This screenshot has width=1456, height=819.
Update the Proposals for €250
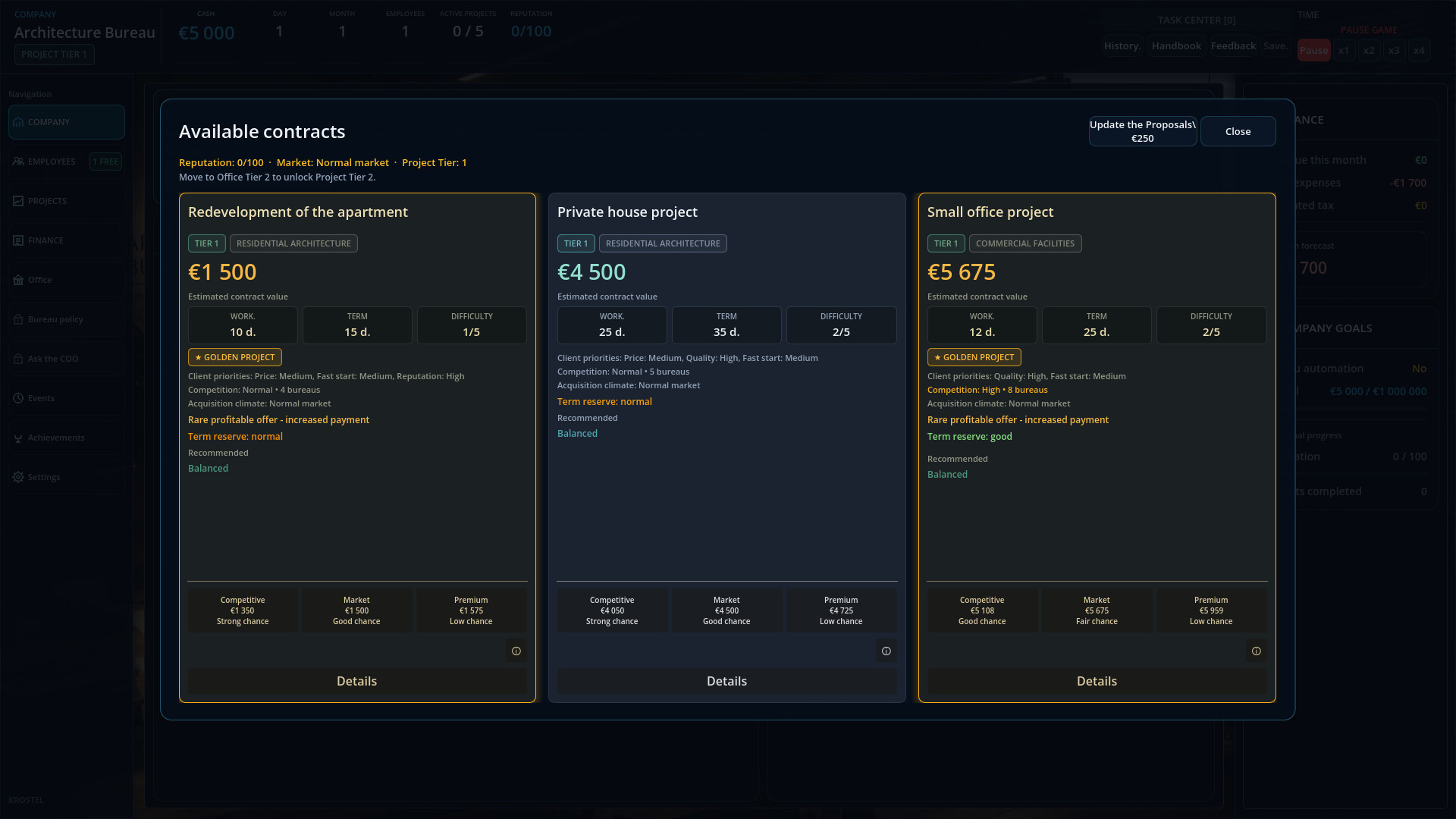pos(1143,131)
